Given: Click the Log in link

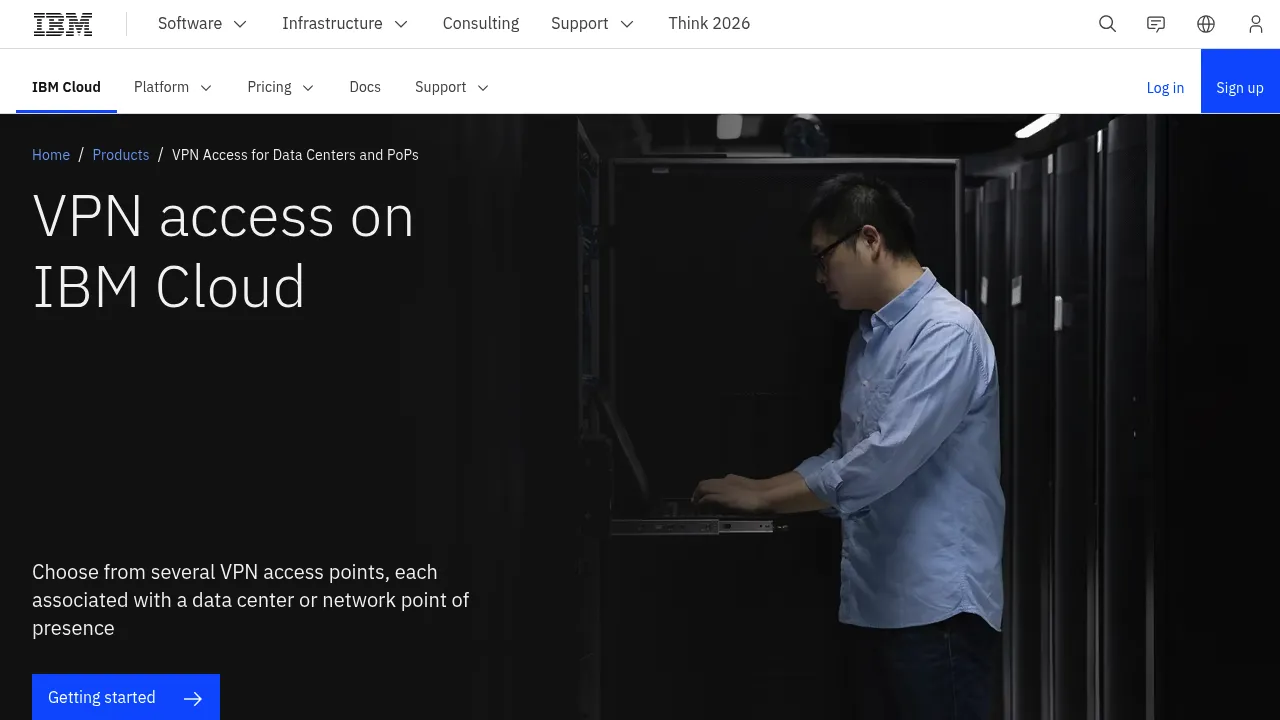Looking at the screenshot, I should (x=1165, y=88).
